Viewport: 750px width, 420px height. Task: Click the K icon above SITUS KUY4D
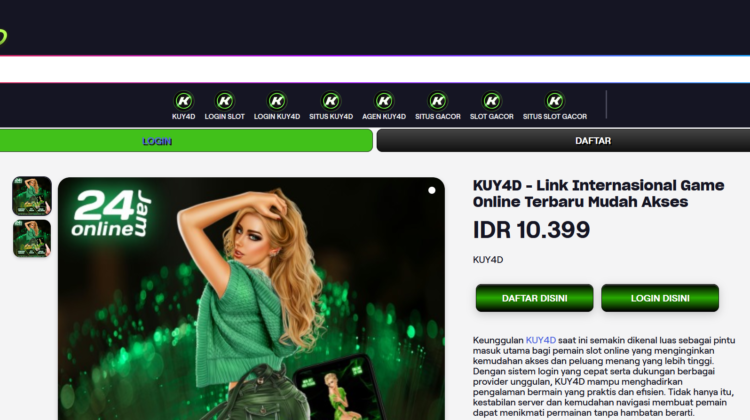[x=331, y=101]
